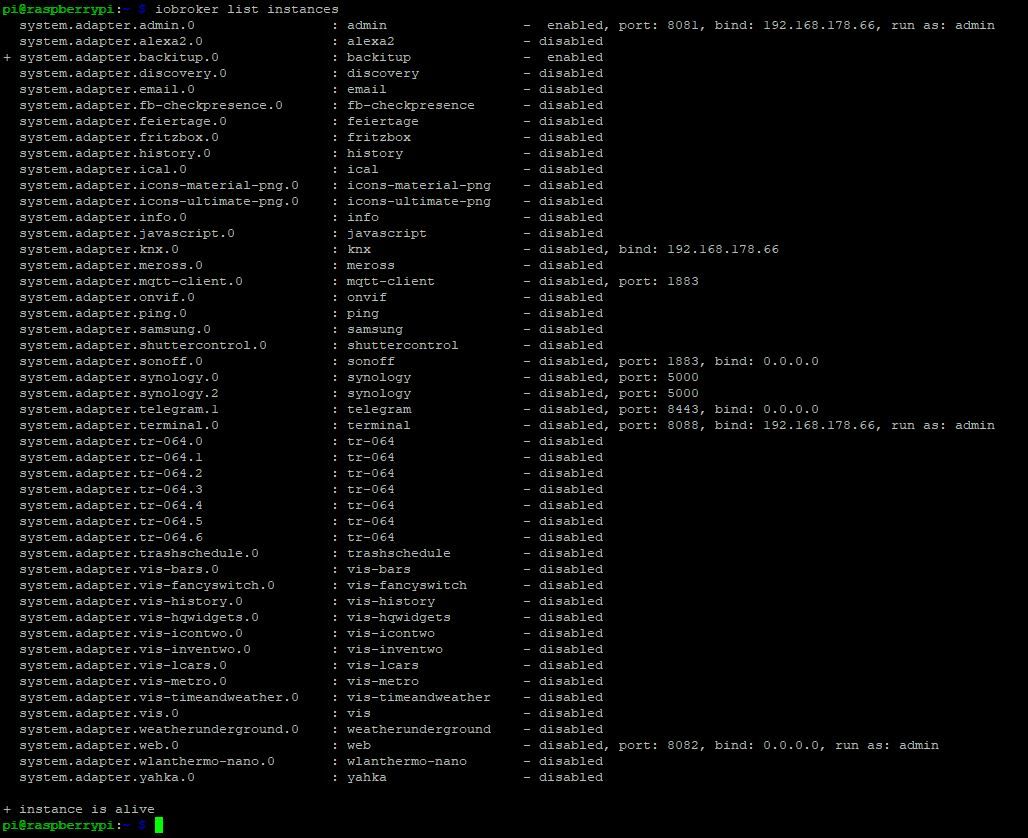This screenshot has width=1028, height=838.
Task: Select text 'system.adapter.vis-fancyswitch.0'
Action: coord(147,585)
